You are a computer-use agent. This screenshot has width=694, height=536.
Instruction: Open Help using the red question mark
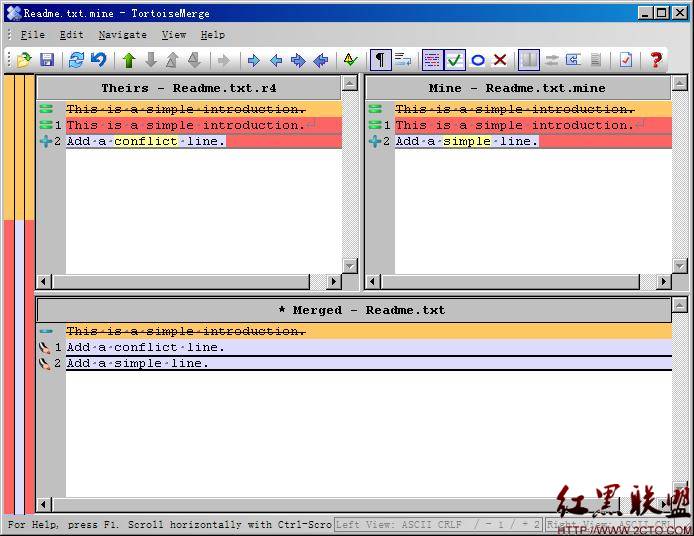(x=655, y=60)
